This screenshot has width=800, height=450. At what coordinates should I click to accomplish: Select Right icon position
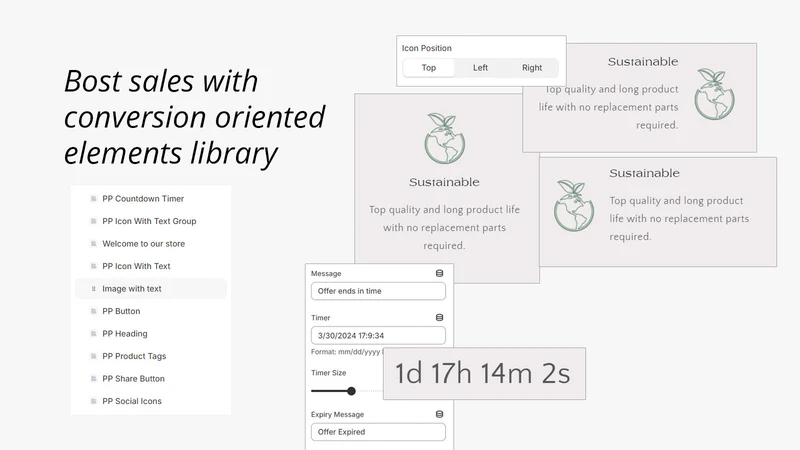532,67
